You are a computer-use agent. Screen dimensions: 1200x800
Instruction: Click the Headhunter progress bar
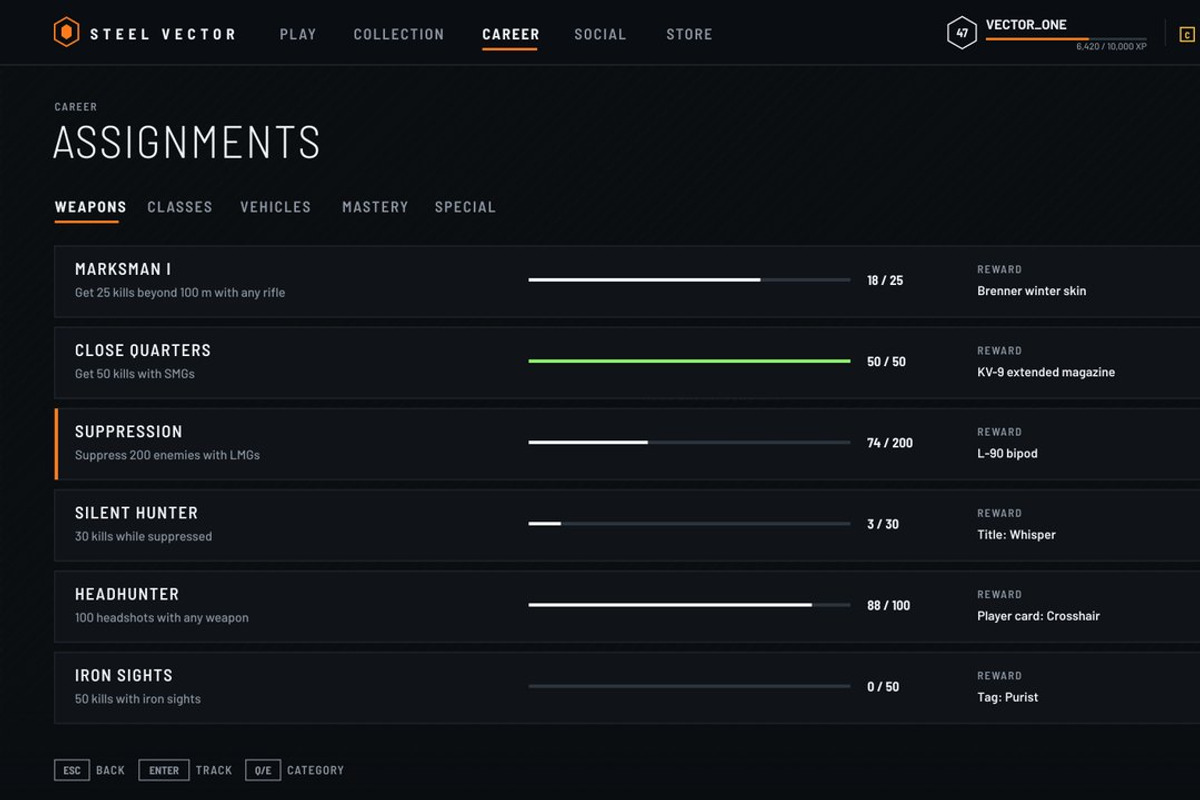pos(689,605)
